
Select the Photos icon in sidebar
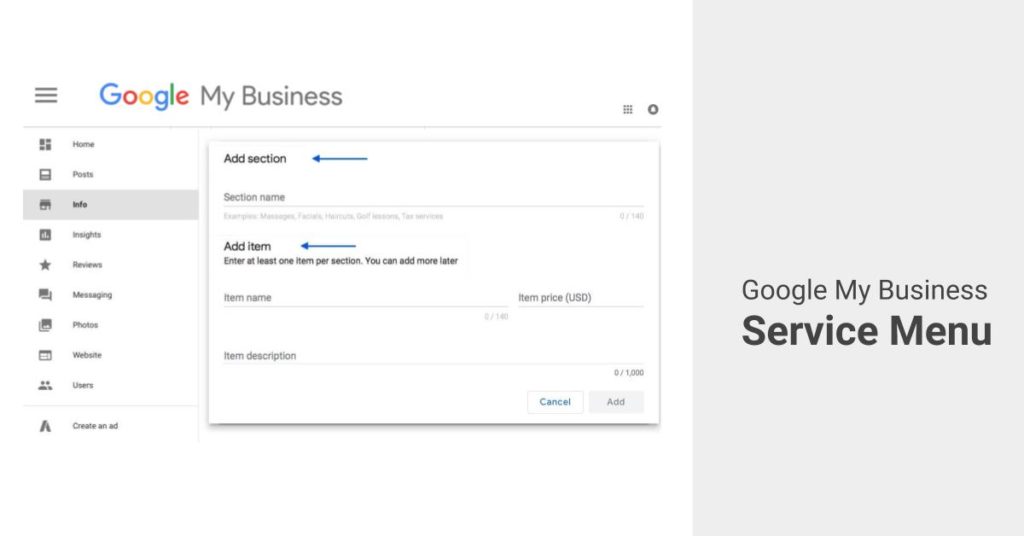pyautogui.click(x=45, y=325)
